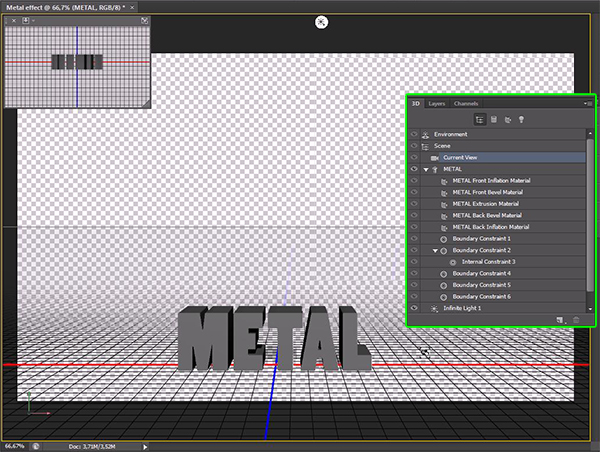
Task: Select the Current View item
Action: tap(460, 157)
